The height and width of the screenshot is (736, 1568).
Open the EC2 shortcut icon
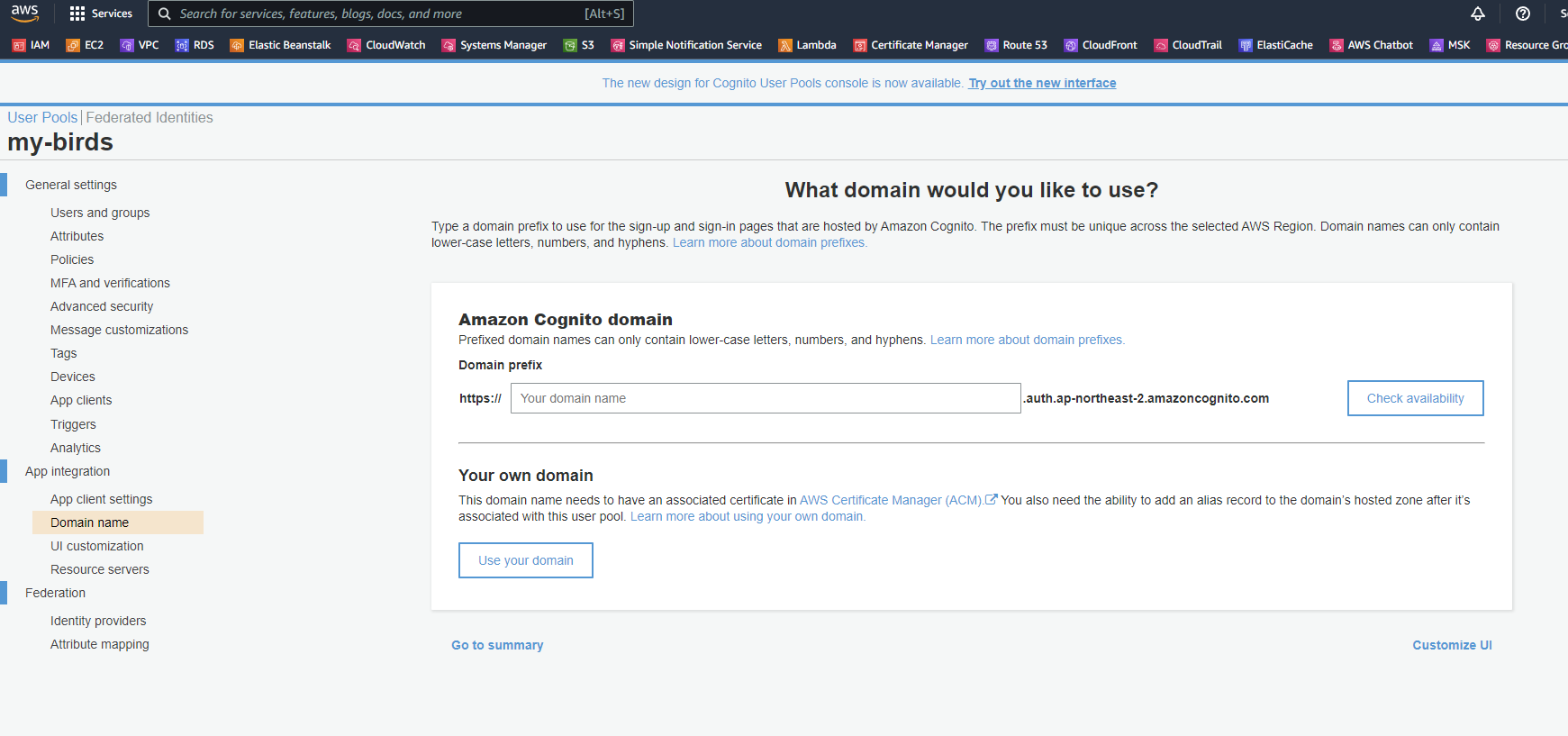click(x=73, y=45)
